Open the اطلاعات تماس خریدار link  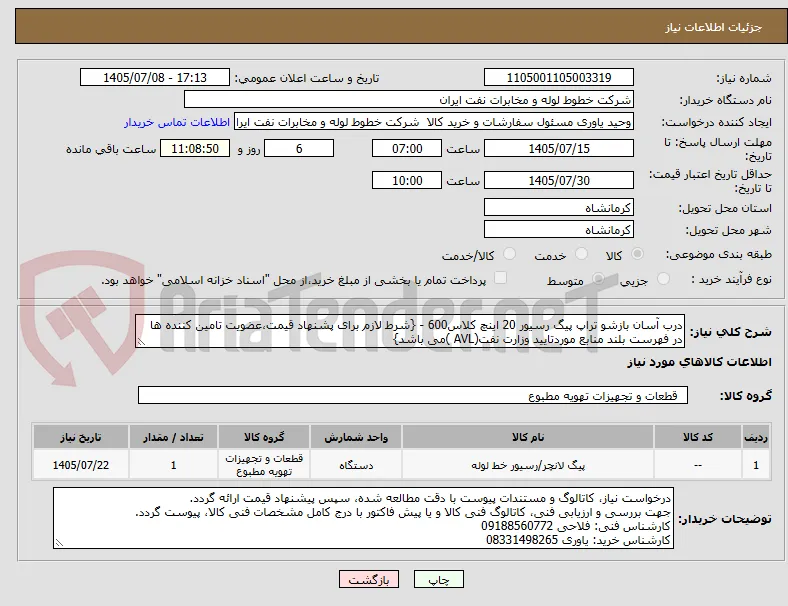177,122
